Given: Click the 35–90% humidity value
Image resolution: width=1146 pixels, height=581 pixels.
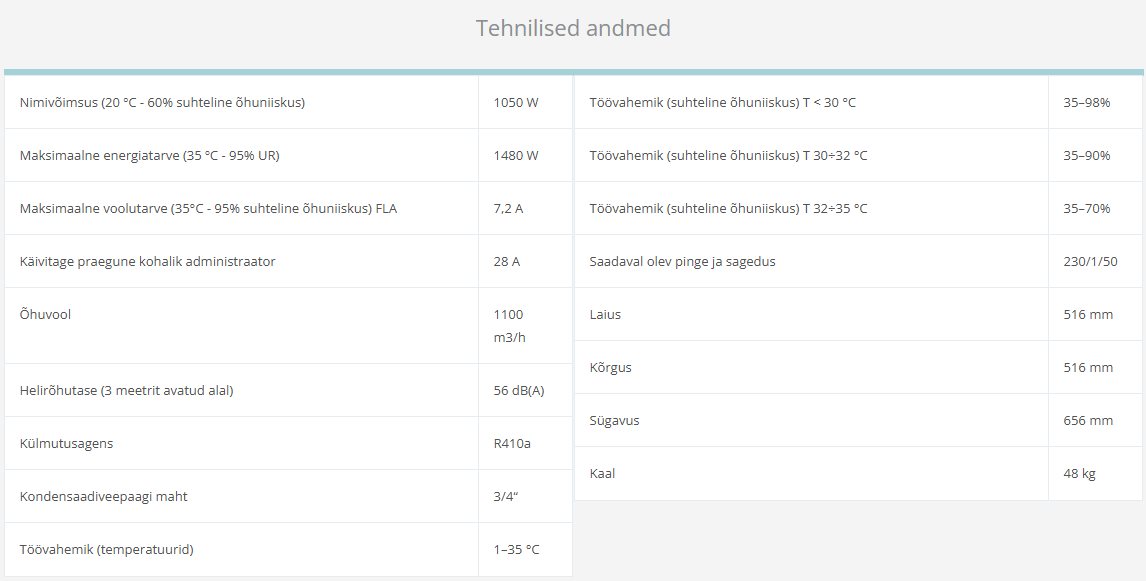Looking at the screenshot, I should point(1087,156).
